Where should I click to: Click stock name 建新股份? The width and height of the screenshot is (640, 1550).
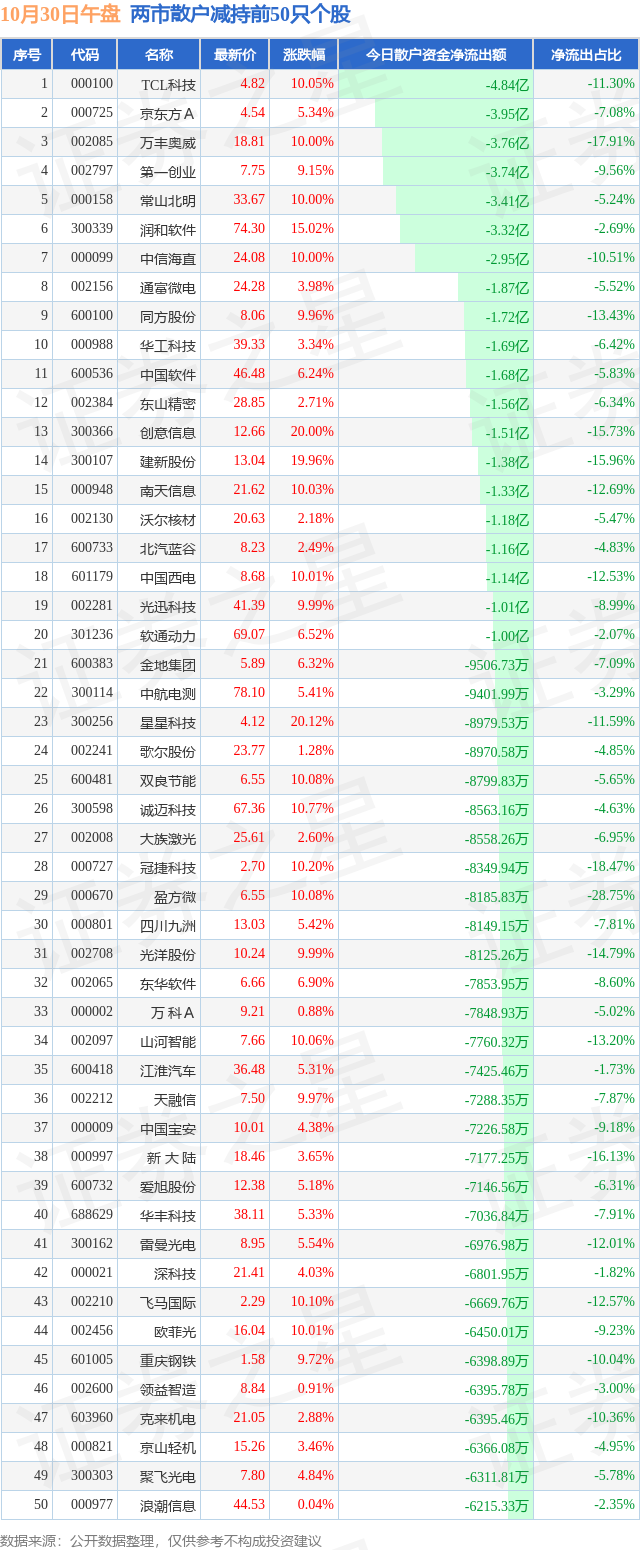point(168,461)
